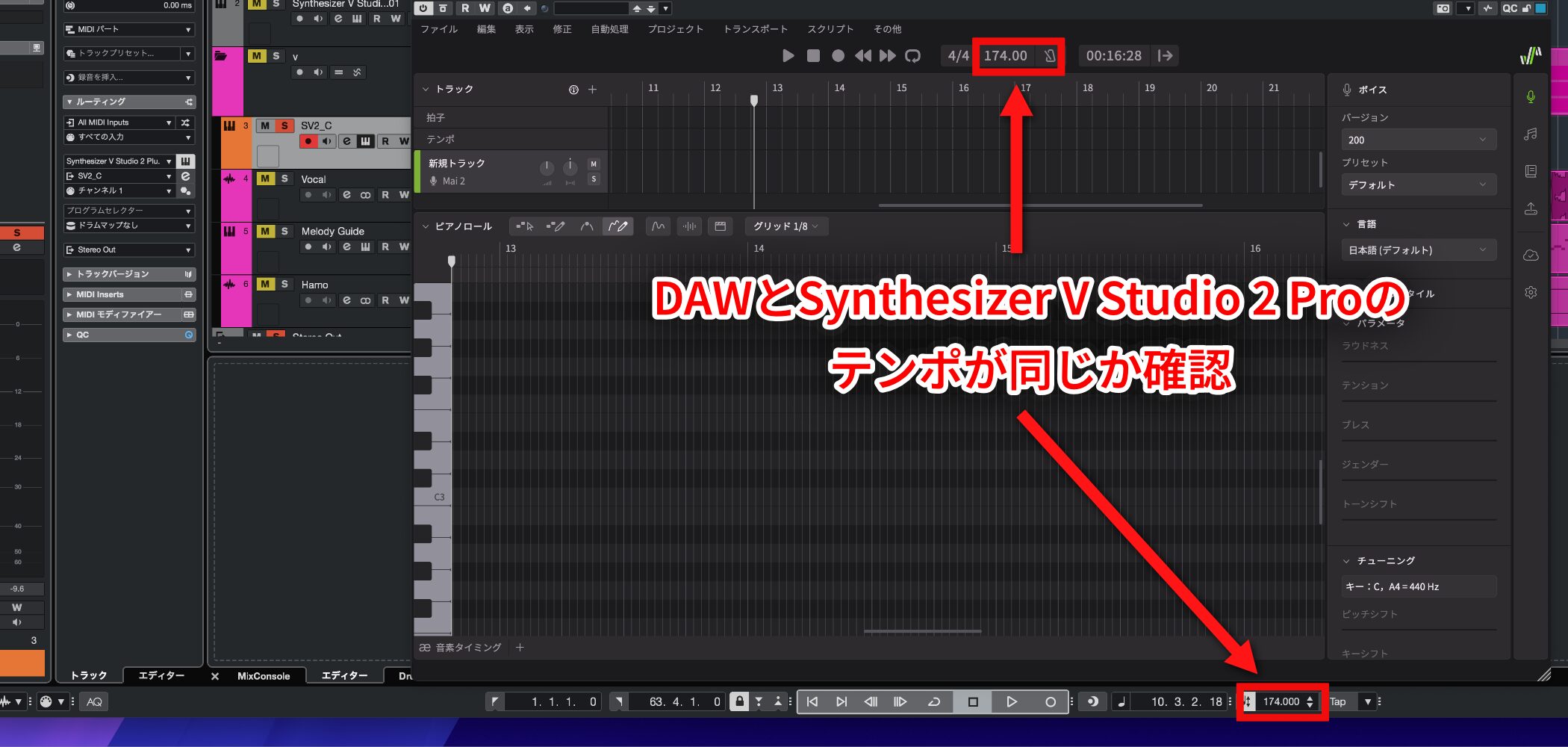Open the 表示 menu

click(x=524, y=29)
